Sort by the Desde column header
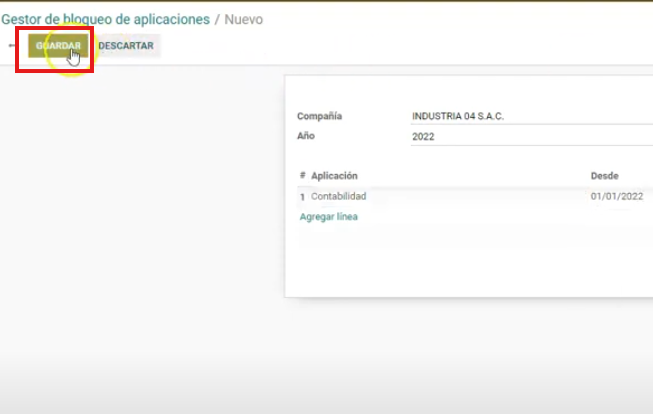Screen dimensions: 653x414 tap(605, 176)
